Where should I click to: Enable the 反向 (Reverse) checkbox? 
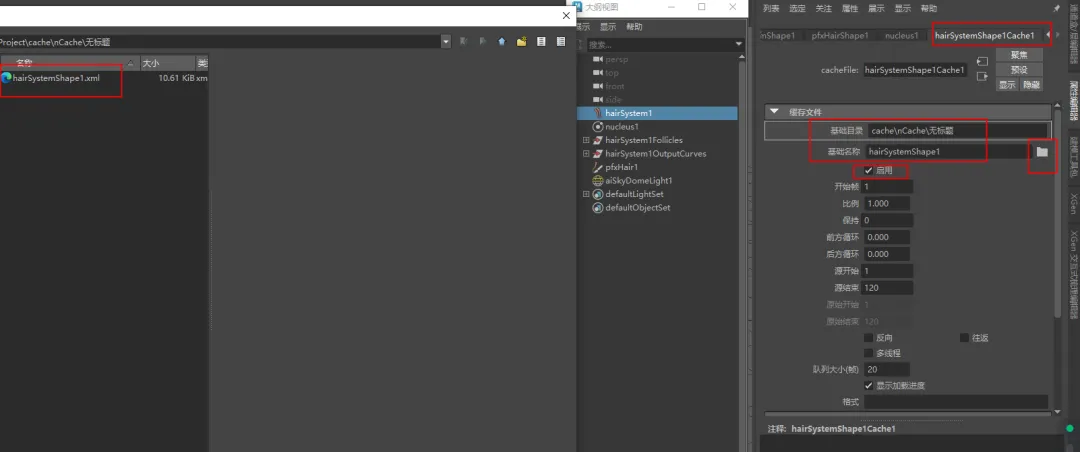tap(868, 338)
